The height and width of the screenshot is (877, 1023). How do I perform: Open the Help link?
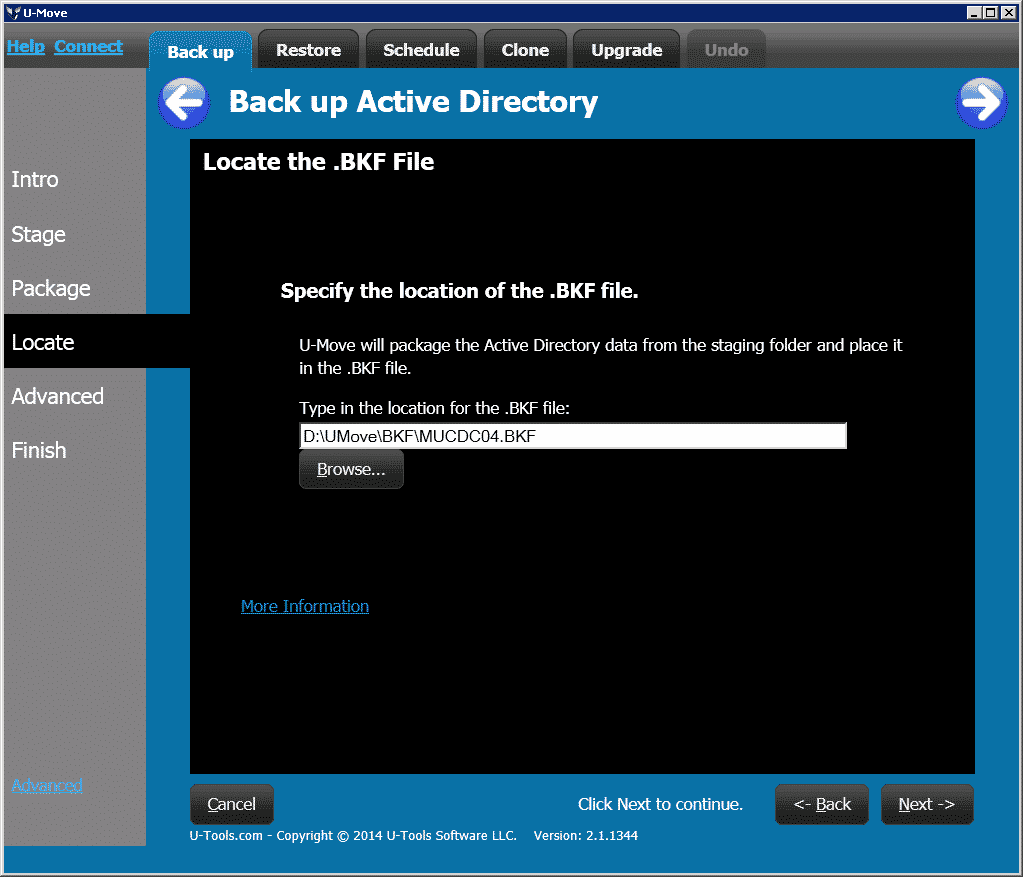pos(25,46)
